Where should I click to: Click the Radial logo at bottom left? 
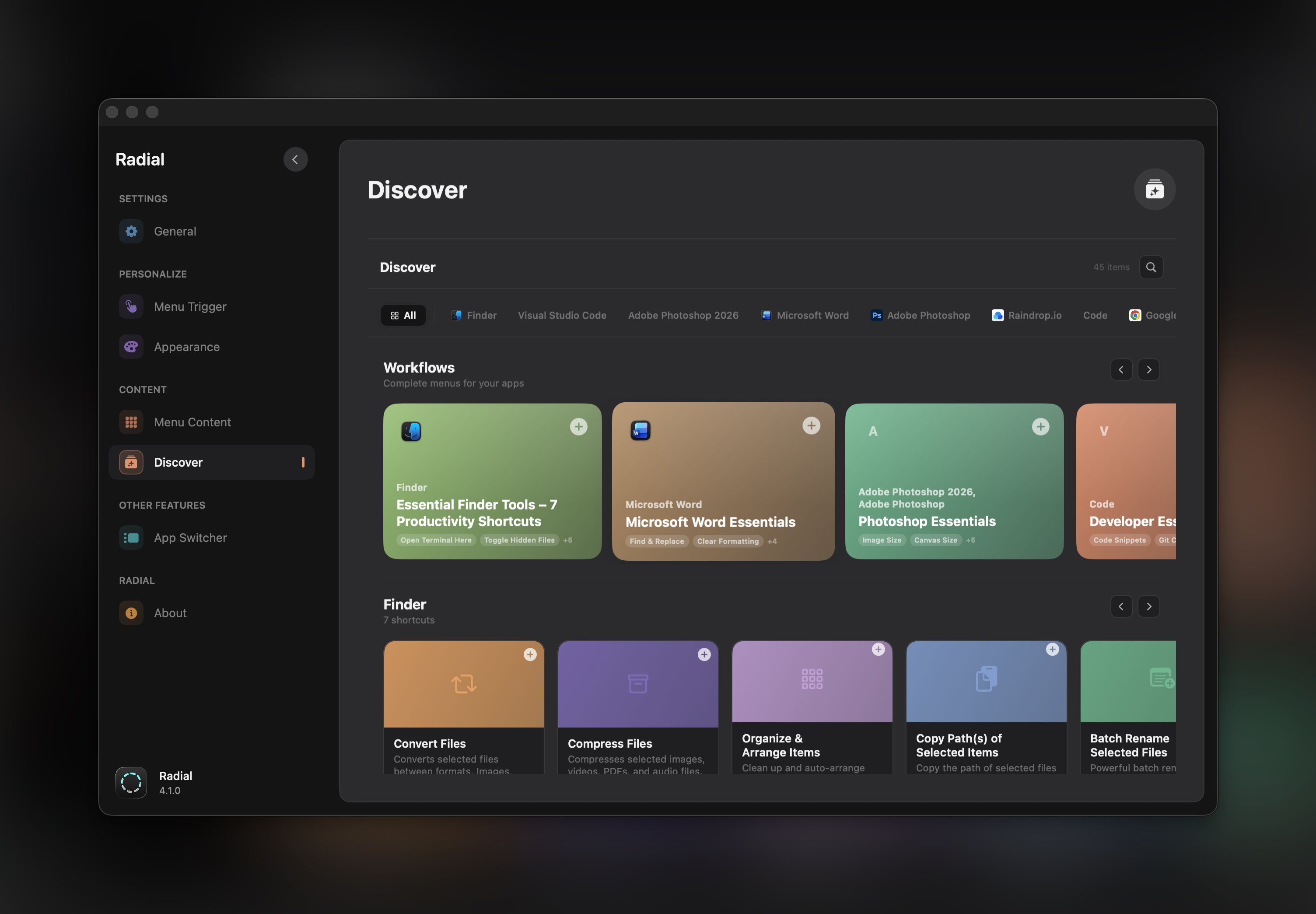tap(131, 782)
